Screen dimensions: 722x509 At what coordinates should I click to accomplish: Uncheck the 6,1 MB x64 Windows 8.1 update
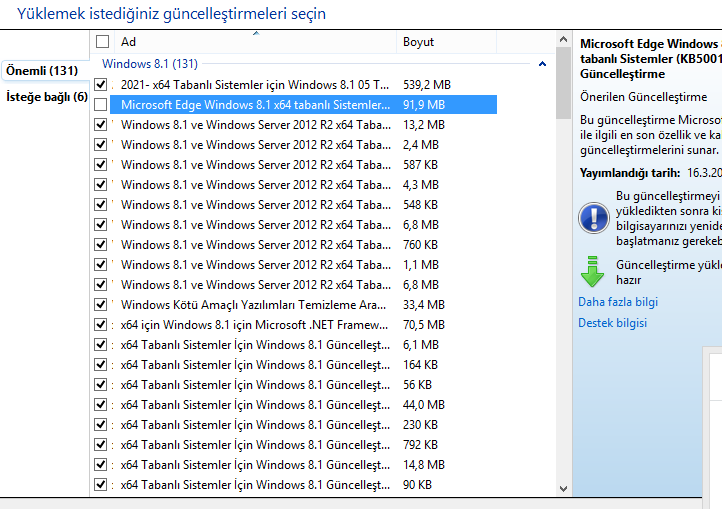point(100,345)
